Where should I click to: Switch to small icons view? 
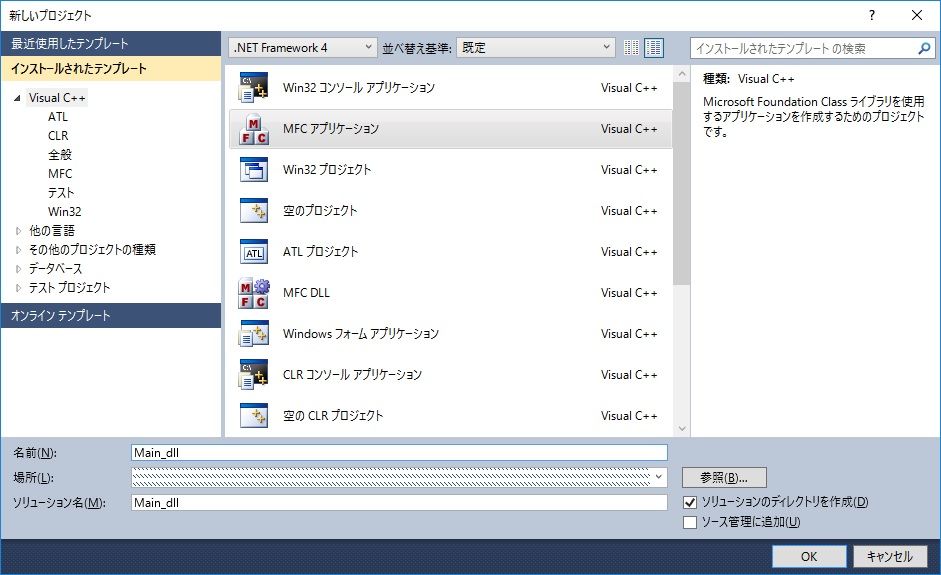click(x=631, y=47)
